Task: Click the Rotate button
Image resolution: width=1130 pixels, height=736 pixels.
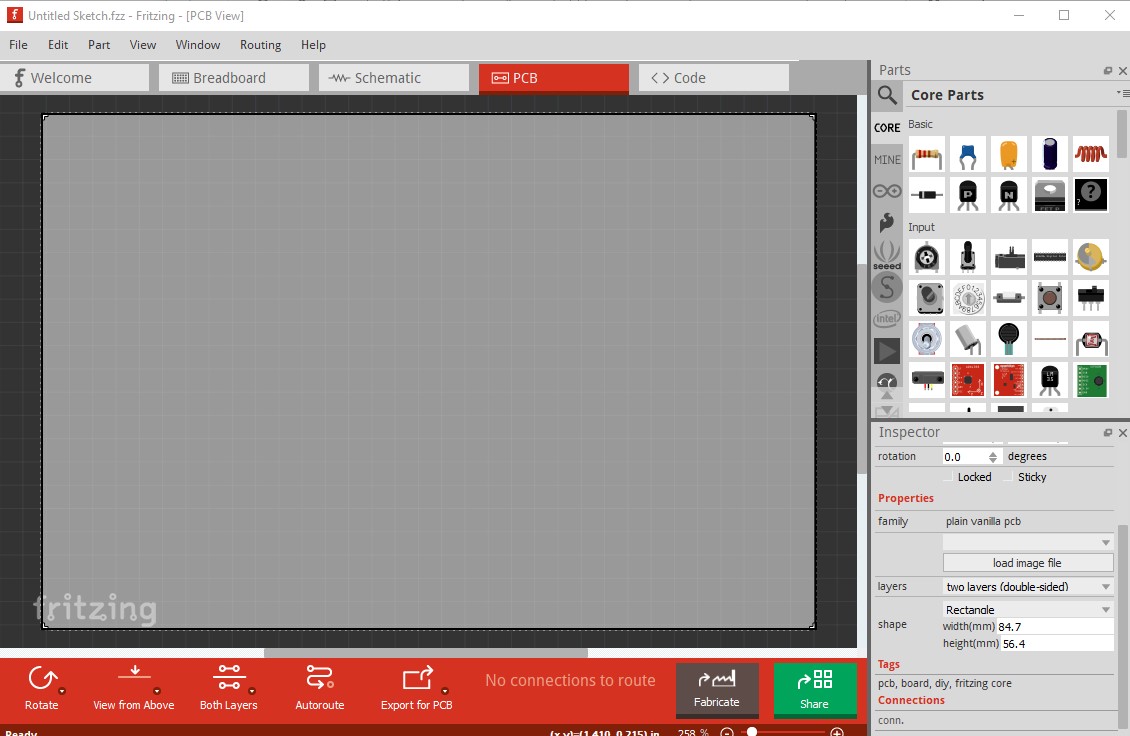Action: tap(42, 688)
